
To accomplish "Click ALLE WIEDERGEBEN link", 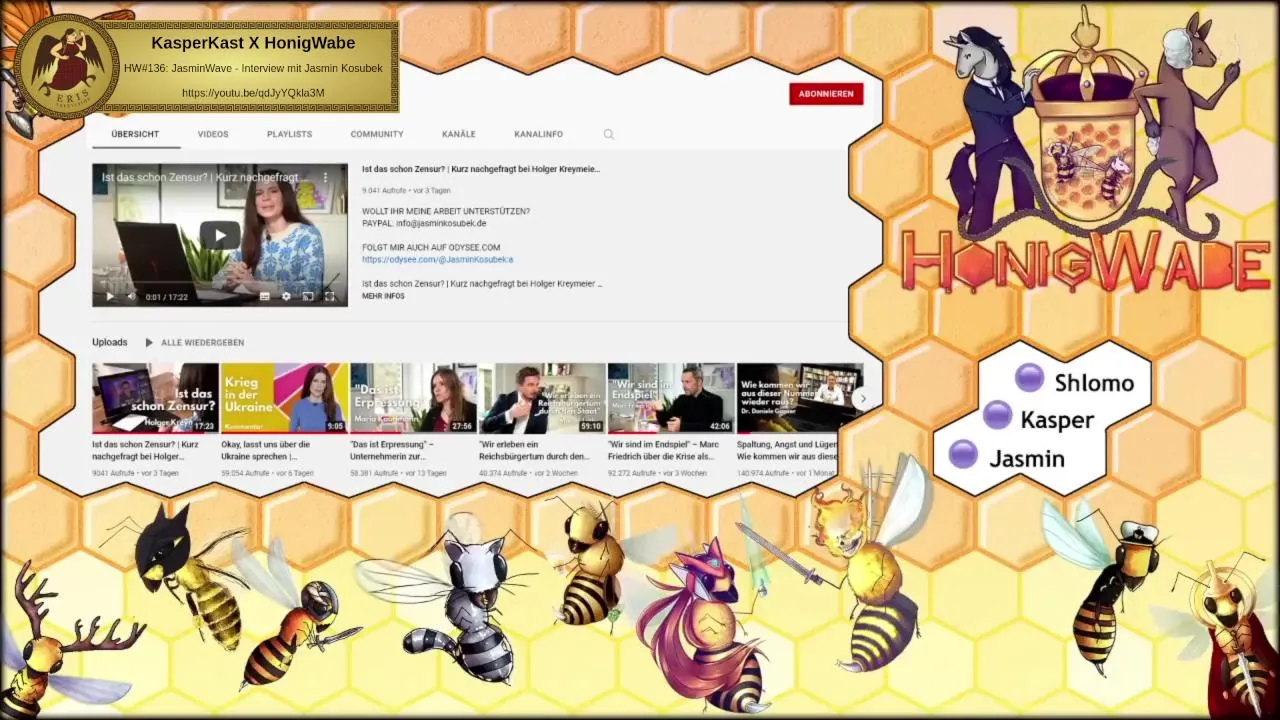I will (202, 342).
